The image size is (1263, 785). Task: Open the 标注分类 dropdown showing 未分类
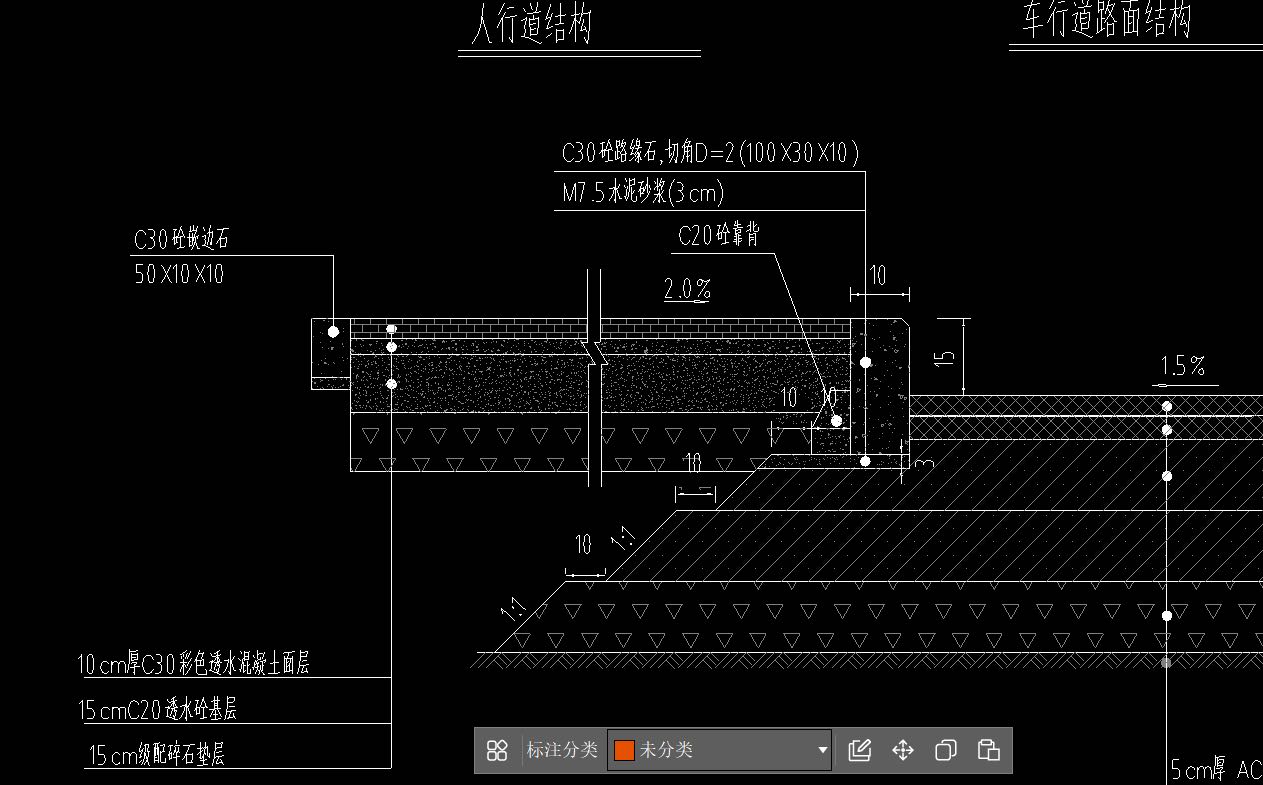click(720, 750)
